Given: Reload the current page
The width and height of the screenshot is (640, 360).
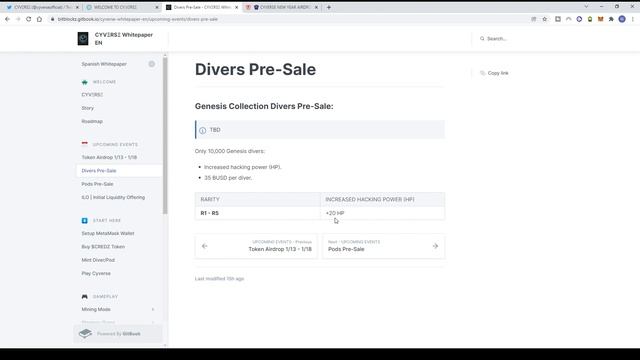Looking at the screenshot, I should (x=29, y=19).
